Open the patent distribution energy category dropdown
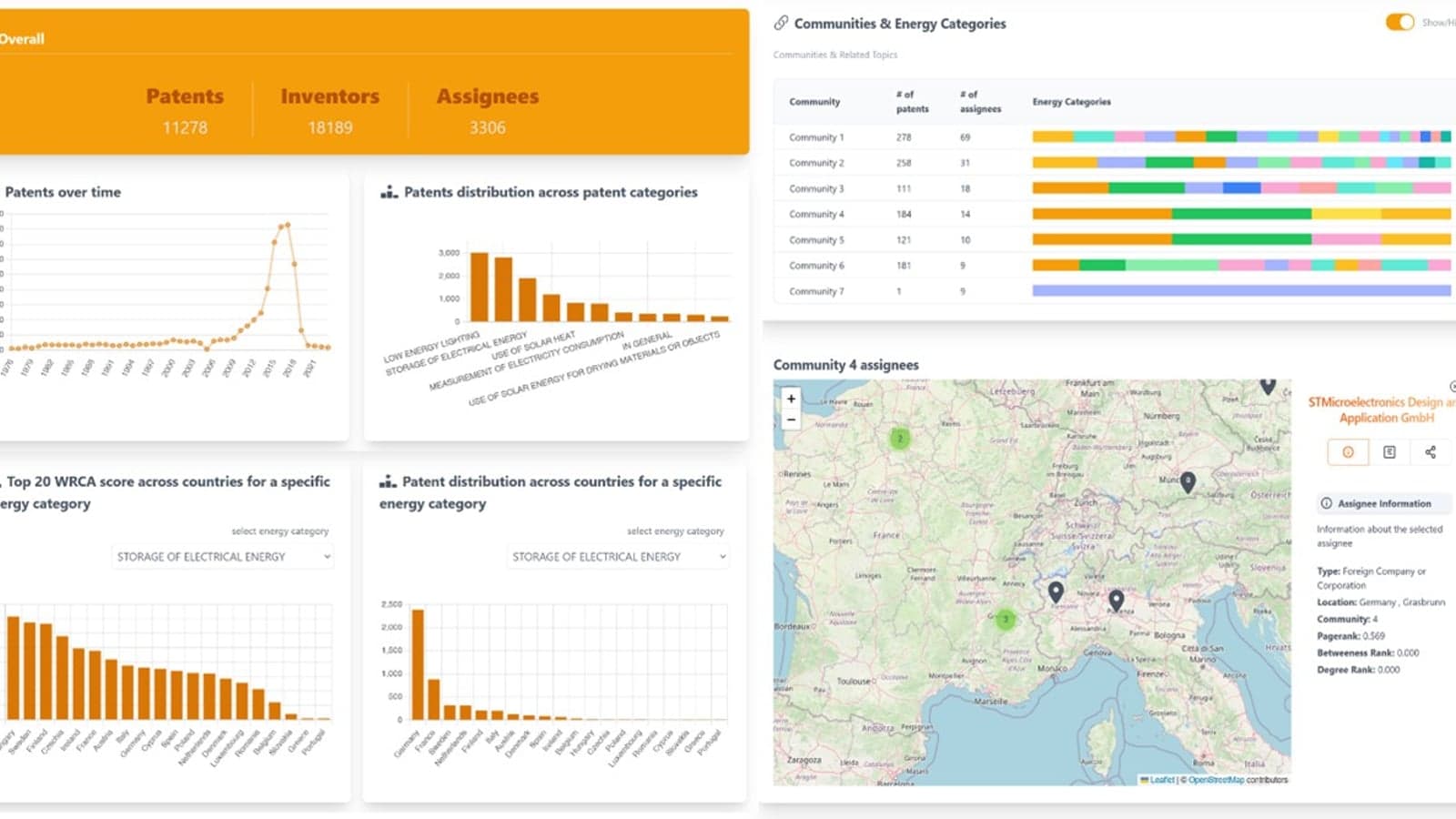Image resolution: width=1456 pixels, height=819 pixels. point(618,556)
